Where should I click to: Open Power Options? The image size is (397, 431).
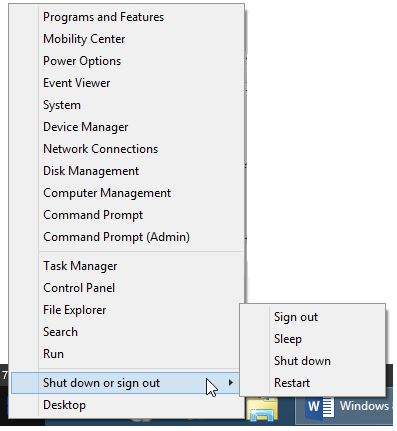click(x=82, y=61)
